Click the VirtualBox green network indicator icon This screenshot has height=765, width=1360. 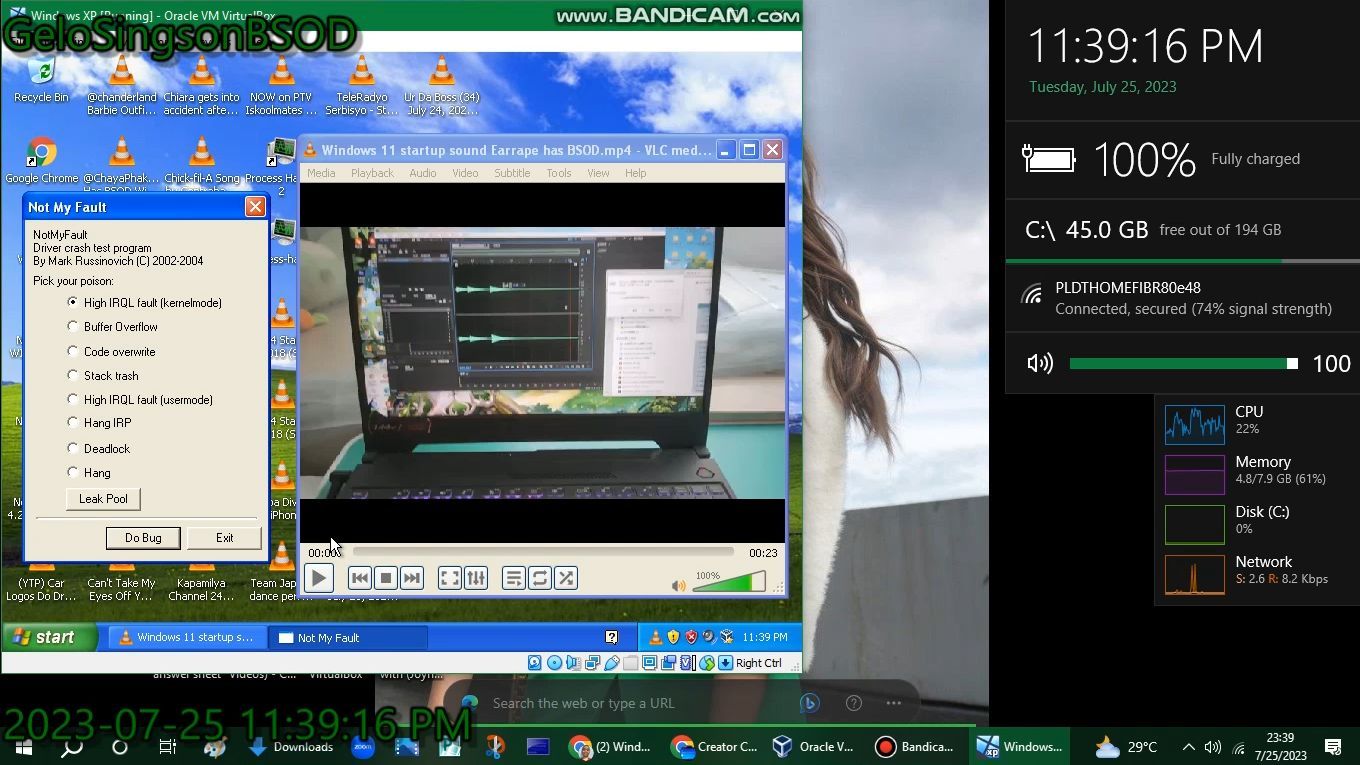pyautogui.click(x=706, y=662)
